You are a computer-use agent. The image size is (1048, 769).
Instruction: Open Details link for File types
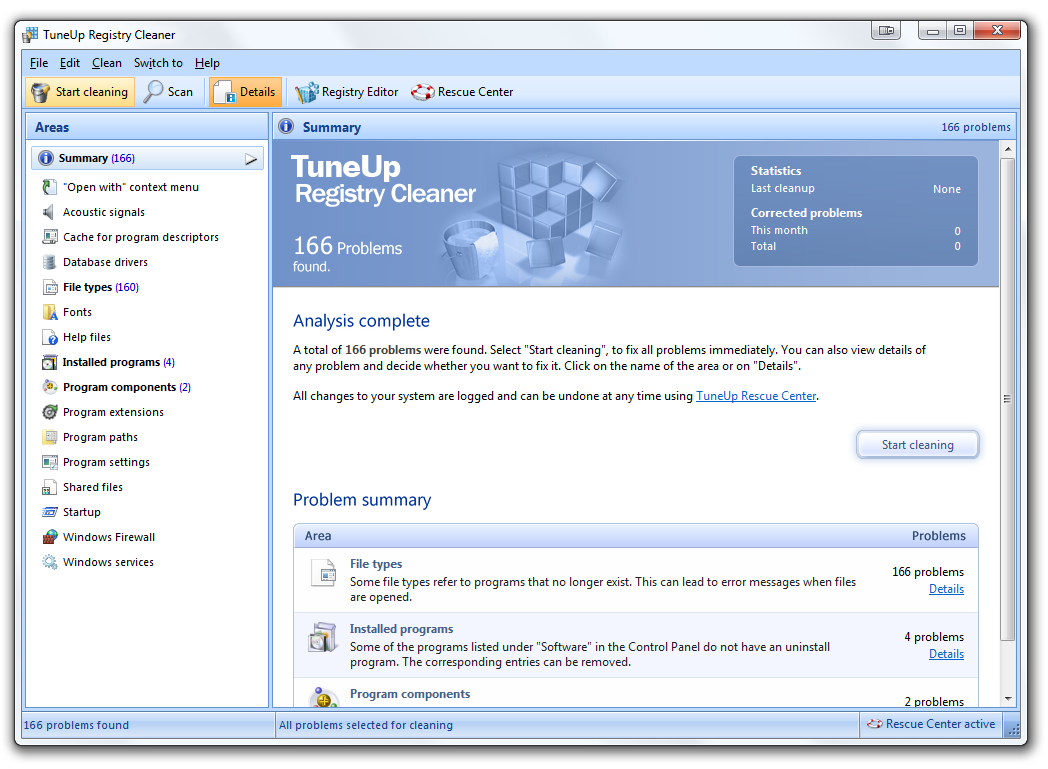pos(946,589)
